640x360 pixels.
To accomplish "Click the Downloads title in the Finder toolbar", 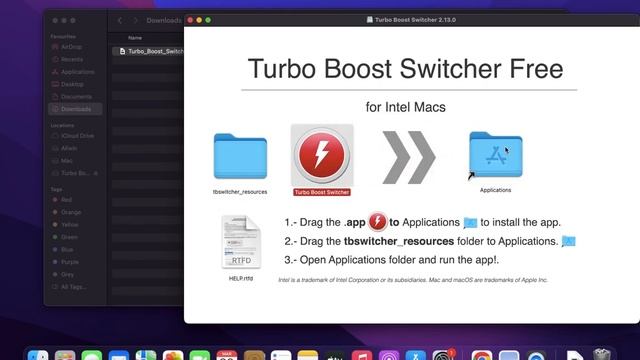I will (x=164, y=20).
